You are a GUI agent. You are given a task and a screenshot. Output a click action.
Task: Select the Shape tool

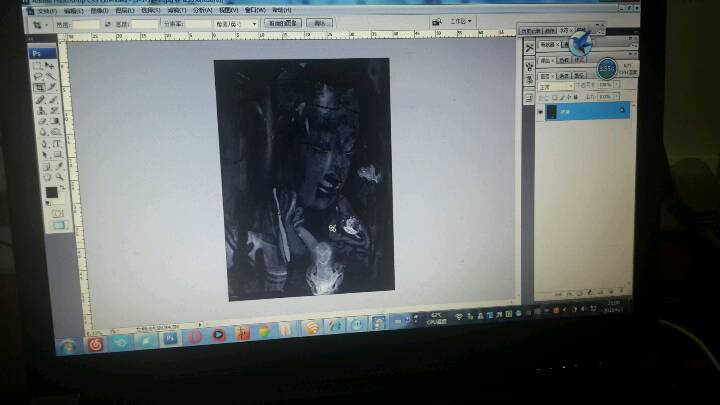click(x=58, y=155)
